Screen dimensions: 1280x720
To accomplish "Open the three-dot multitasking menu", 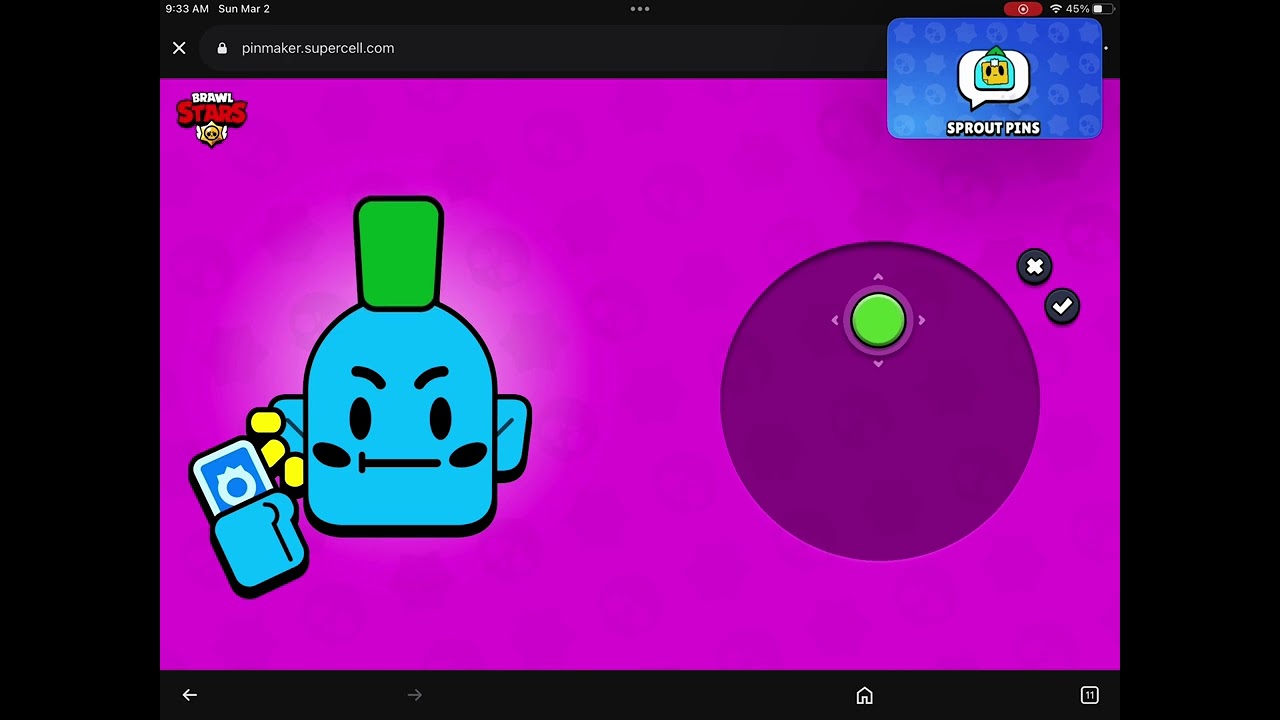I will coord(640,9).
